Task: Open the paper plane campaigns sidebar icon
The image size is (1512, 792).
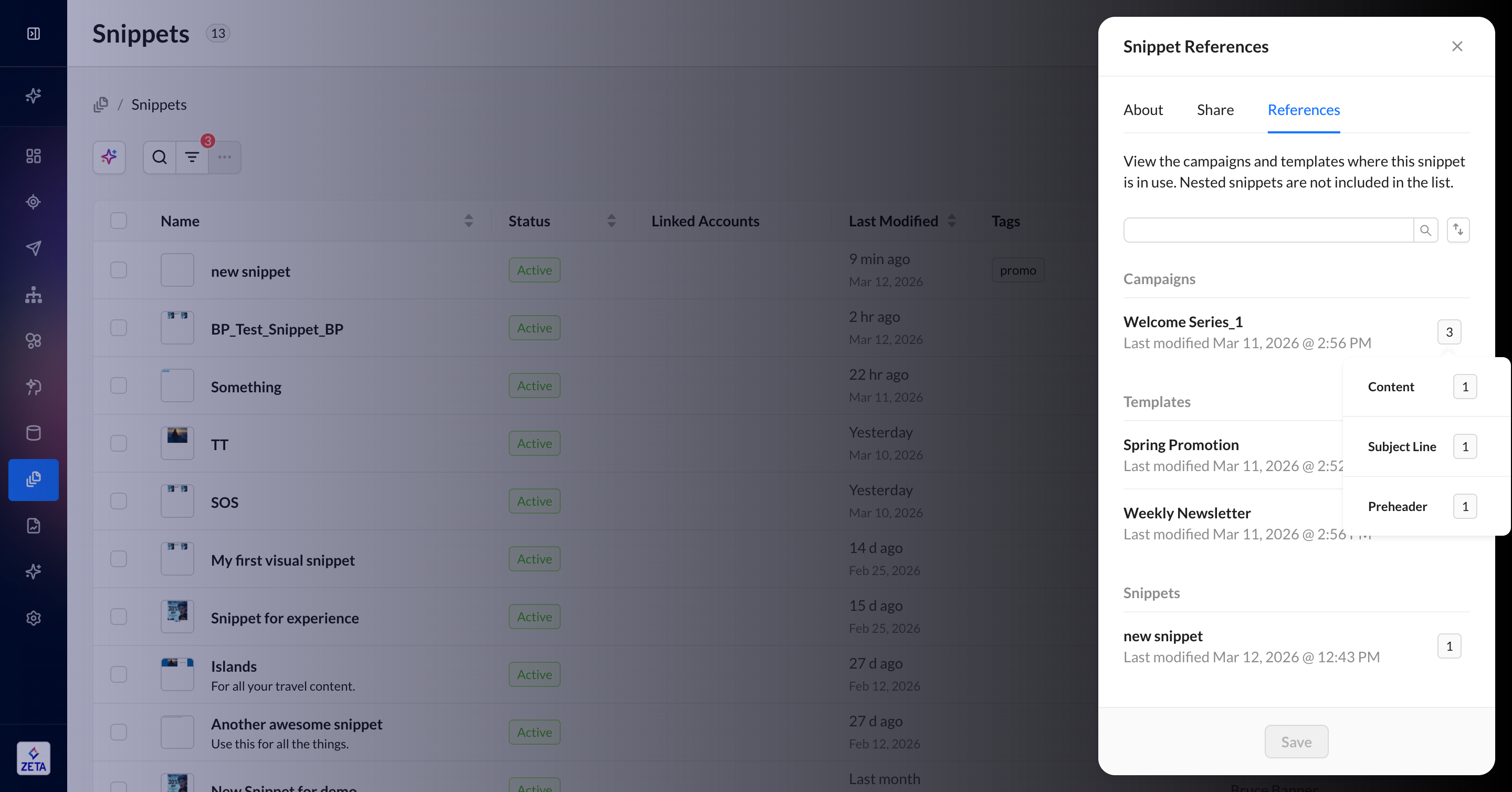Action: coord(34,248)
